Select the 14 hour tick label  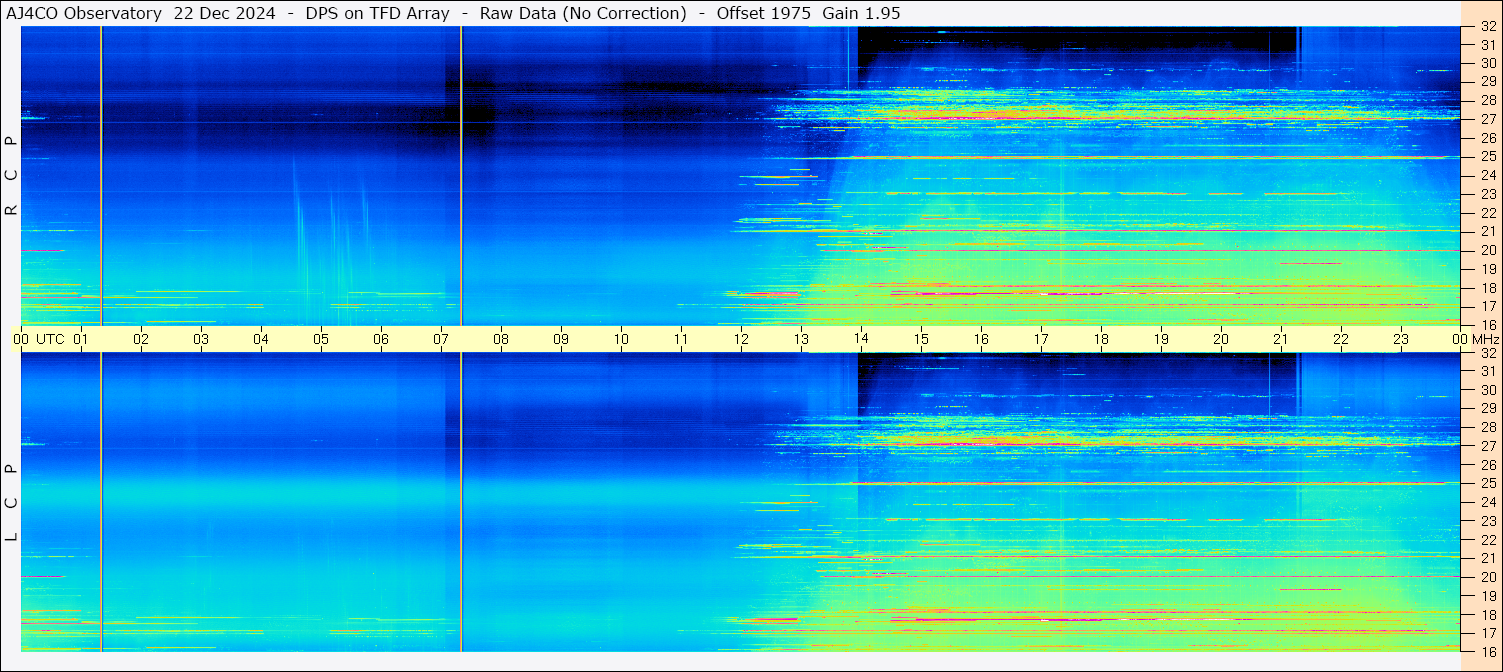tap(861, 339)
